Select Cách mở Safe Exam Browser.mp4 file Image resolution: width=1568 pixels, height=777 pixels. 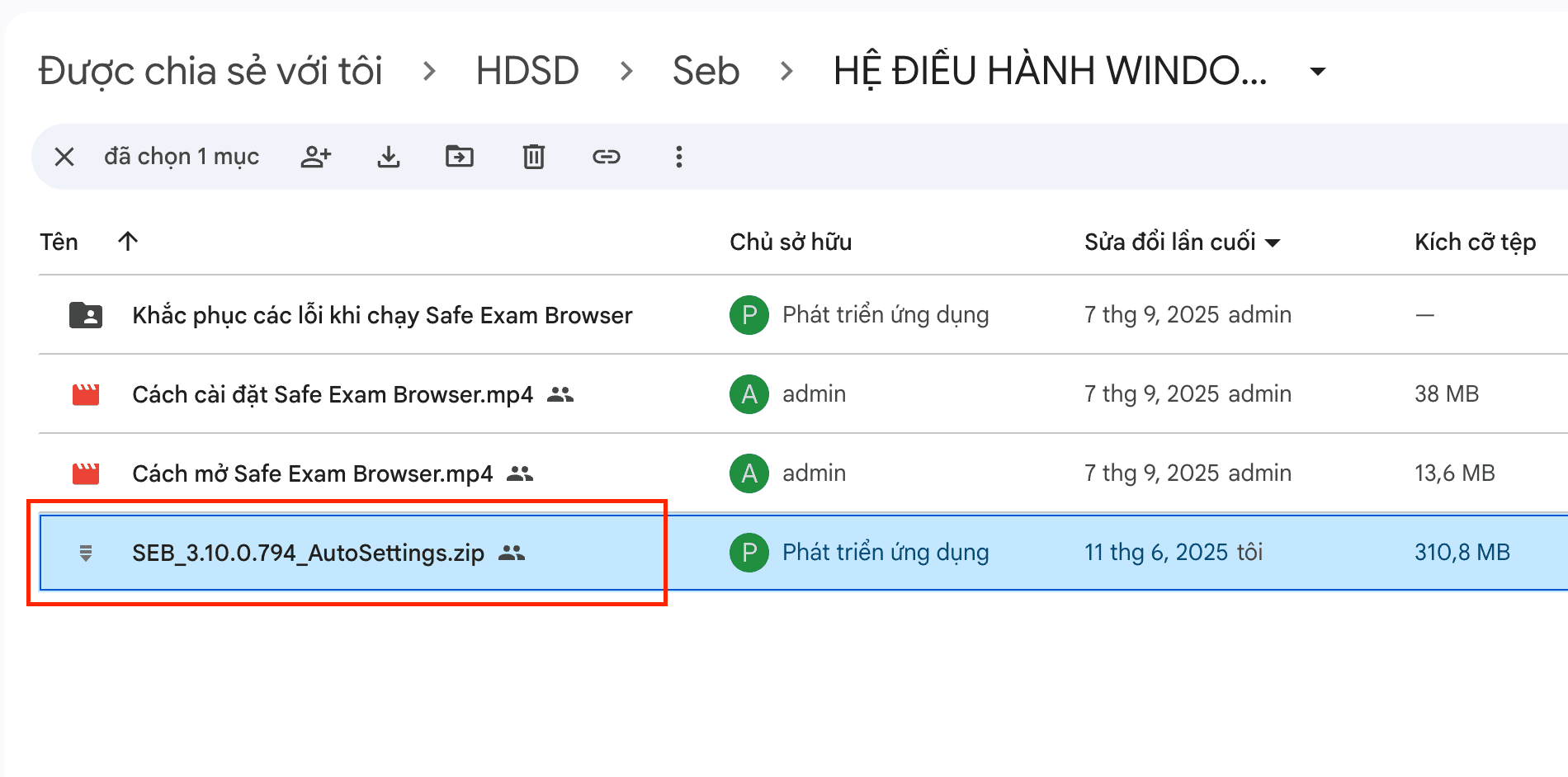(x=312, y=473)
